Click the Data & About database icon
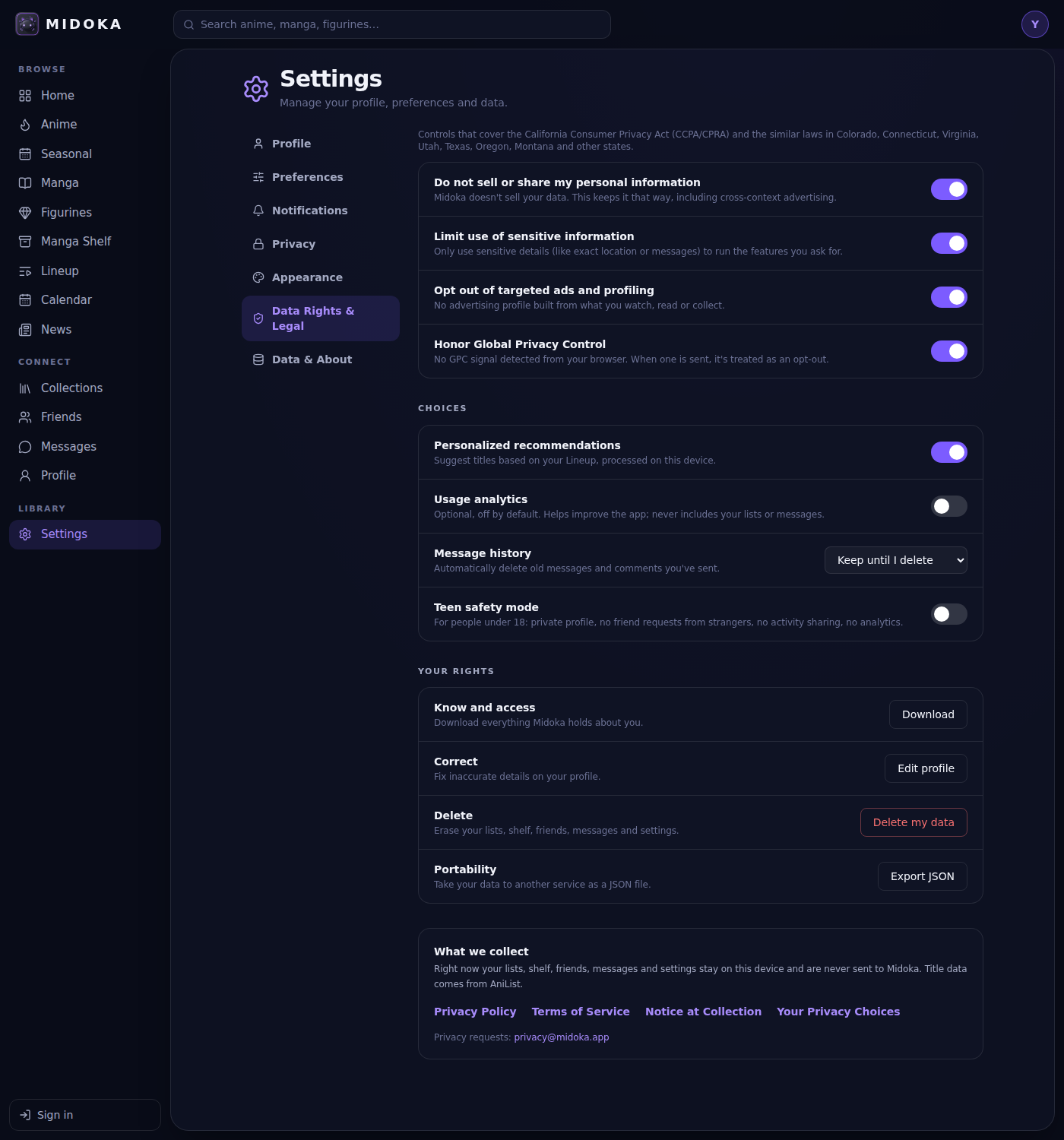Screen dimensions: 1064x1140 pos(258,359)
